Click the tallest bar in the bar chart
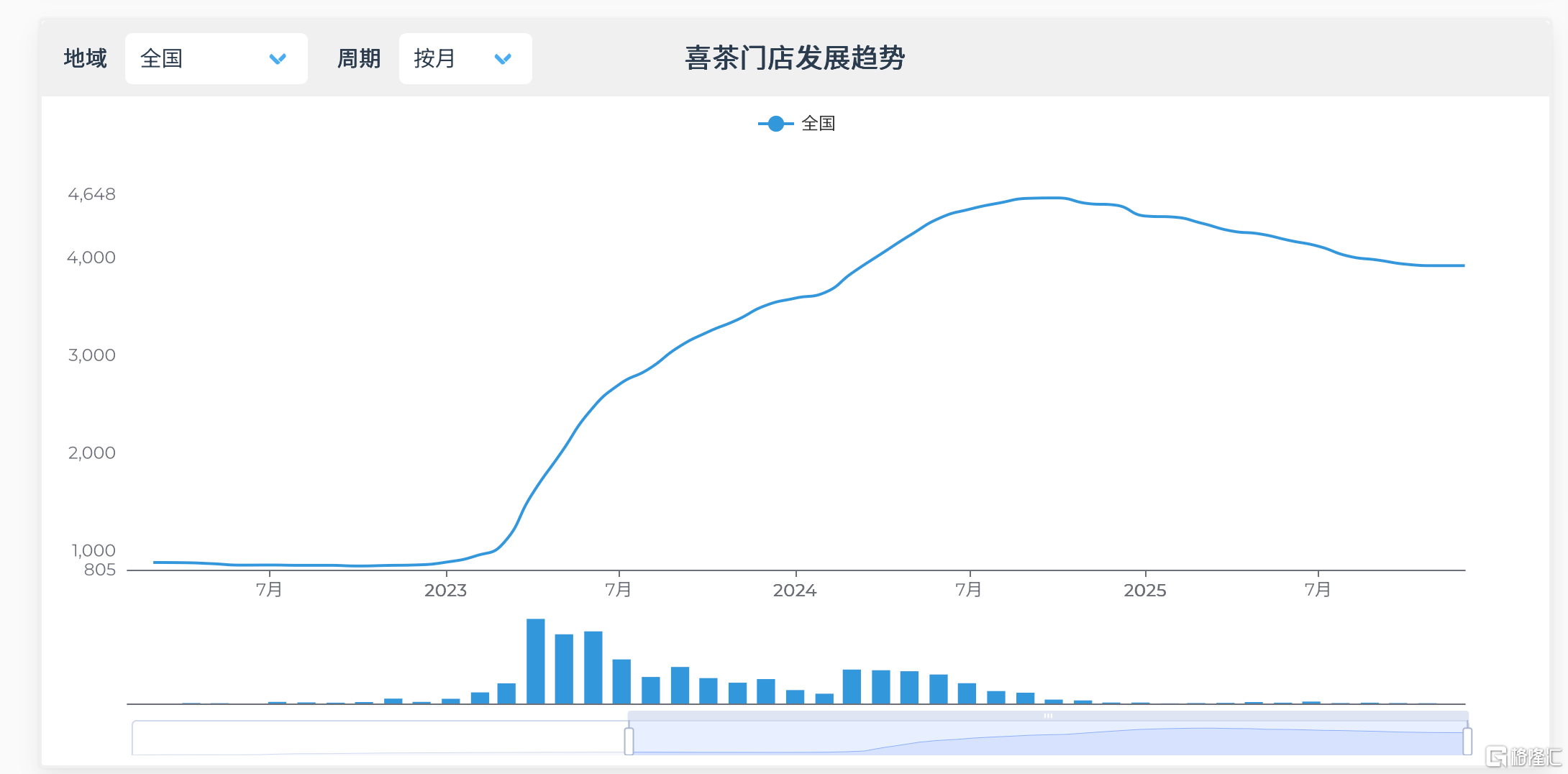The image size is (1568, 774). 535,661
